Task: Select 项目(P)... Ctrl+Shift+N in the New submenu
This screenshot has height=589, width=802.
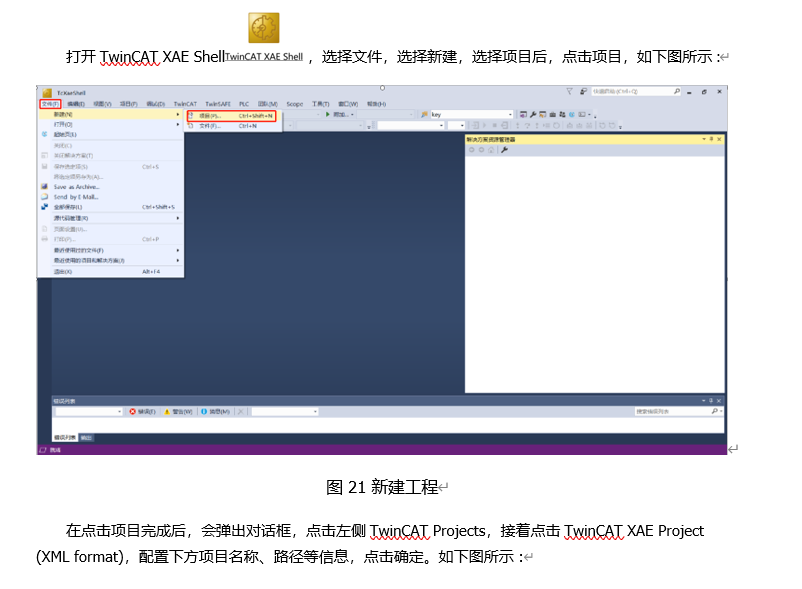Action: 232,116
